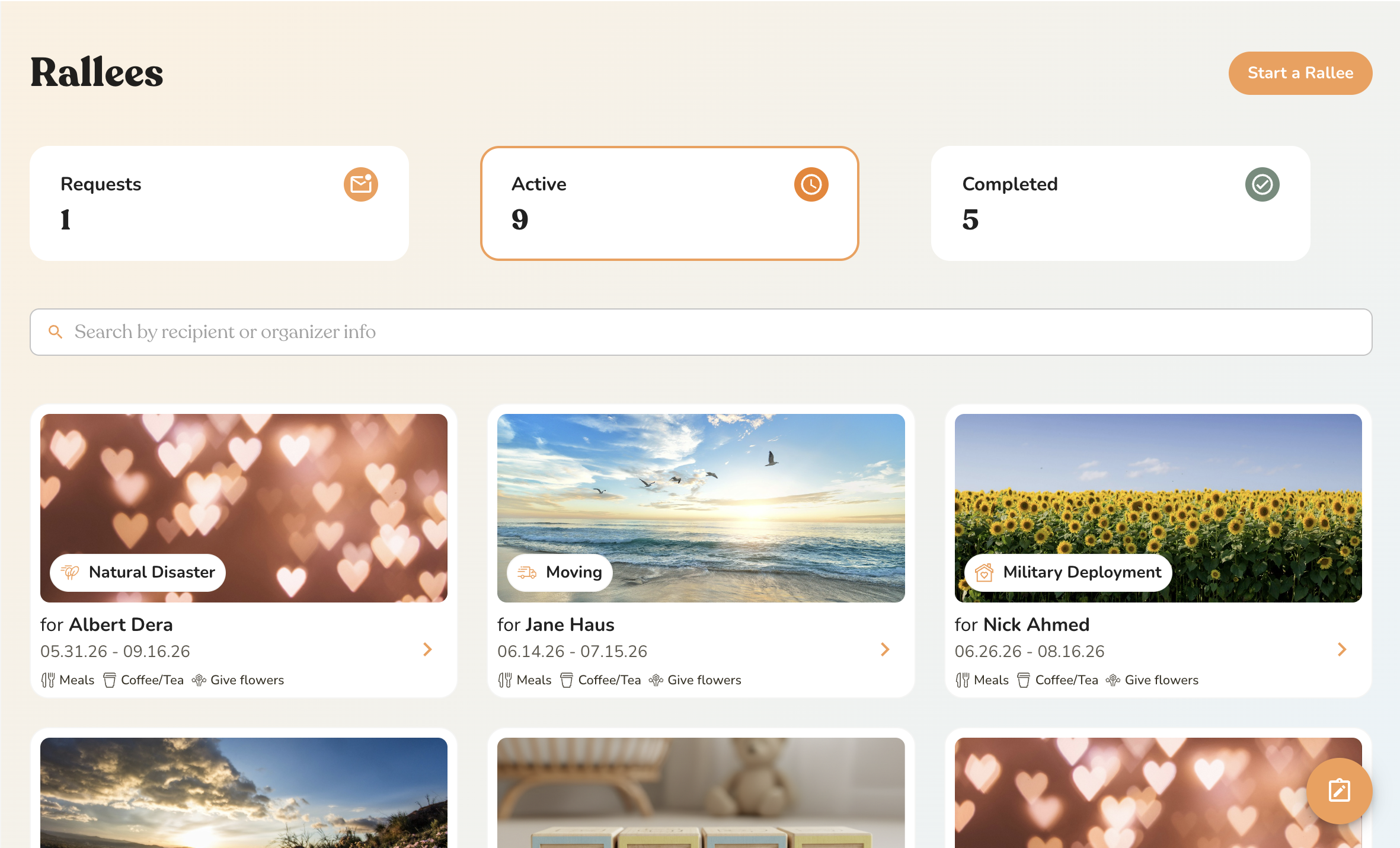Screen dimensions: 1400x848
Task: Click the name Nick Ahmed
Action: tap(1036, 624)
